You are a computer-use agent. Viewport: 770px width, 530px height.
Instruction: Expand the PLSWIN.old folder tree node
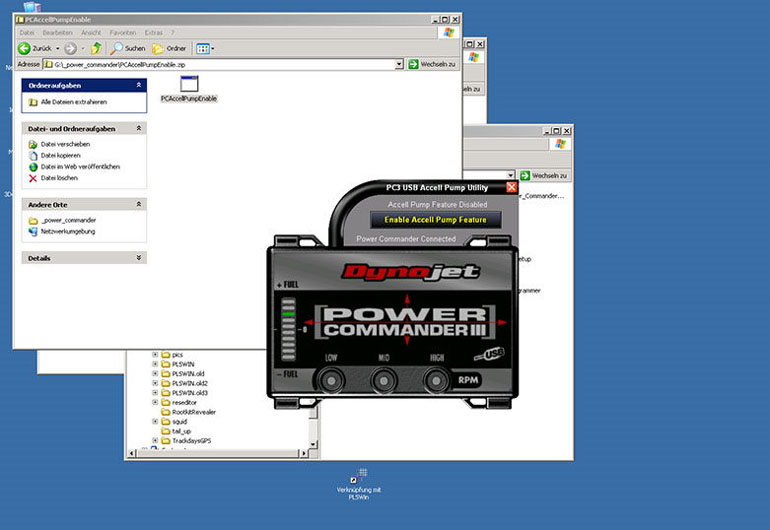(155, 374)
